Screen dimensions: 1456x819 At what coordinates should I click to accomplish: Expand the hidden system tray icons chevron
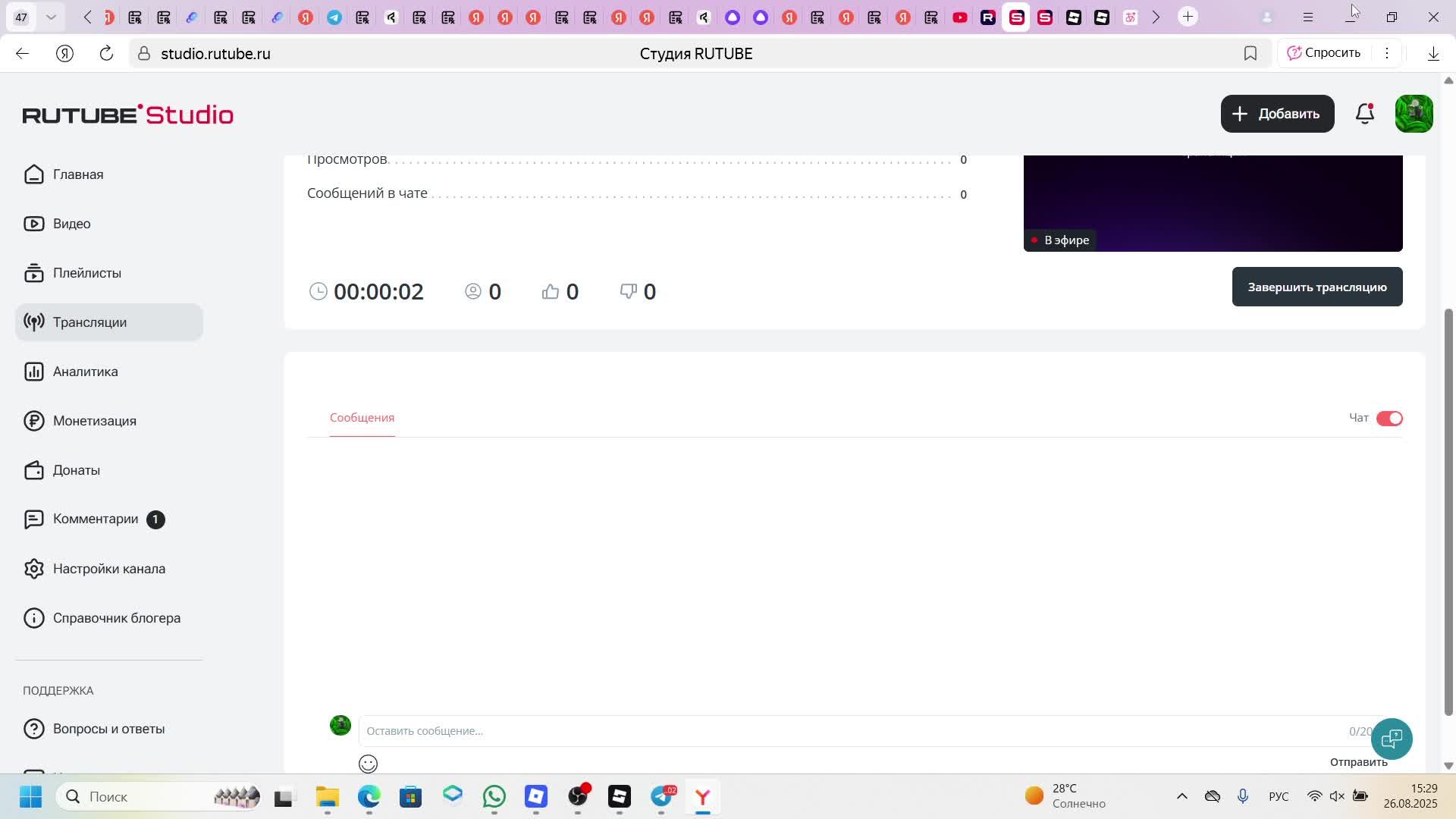click(x=1181, y=796)
